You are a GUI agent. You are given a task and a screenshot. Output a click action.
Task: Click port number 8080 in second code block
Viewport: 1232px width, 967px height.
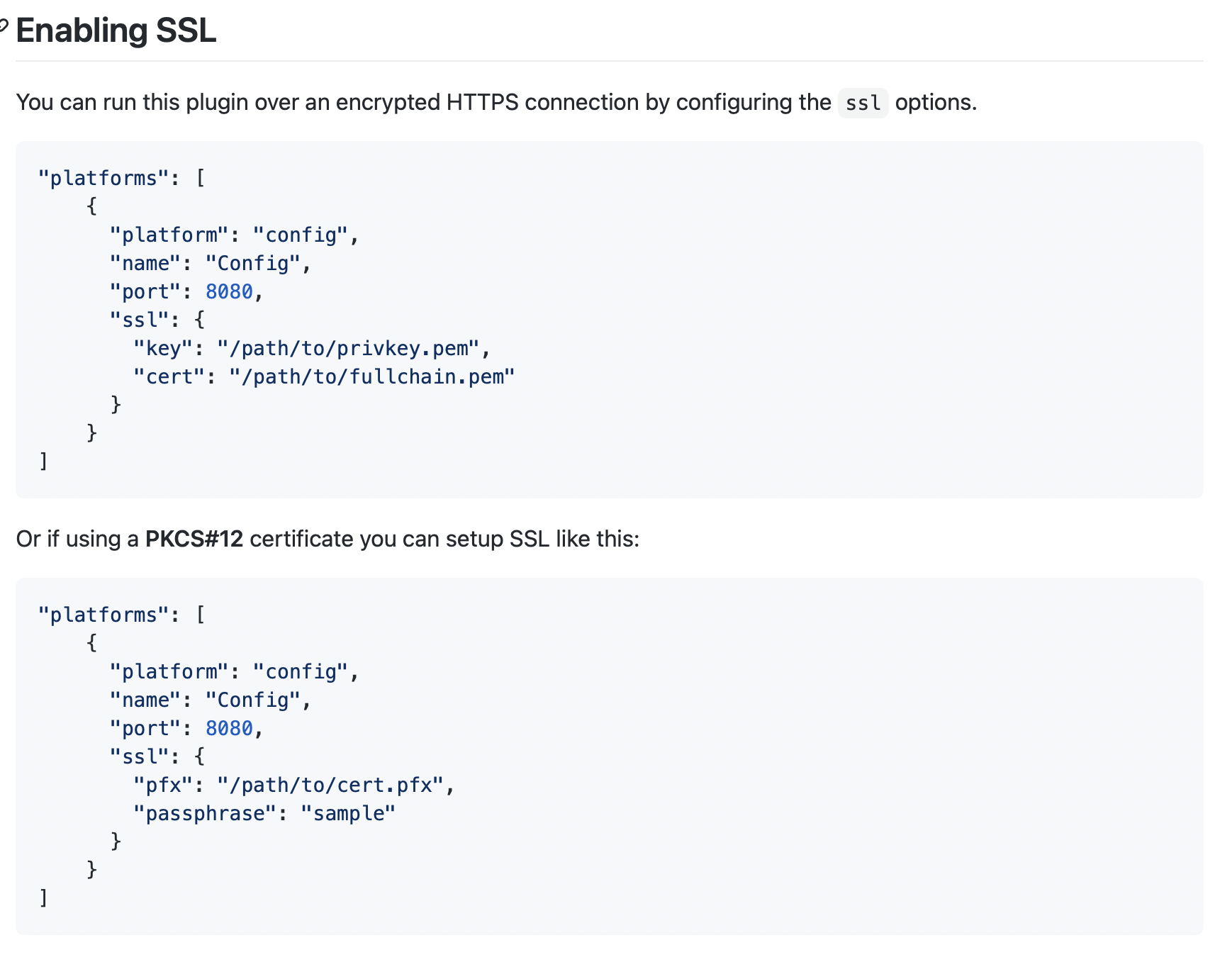click(x=229, y=728)
